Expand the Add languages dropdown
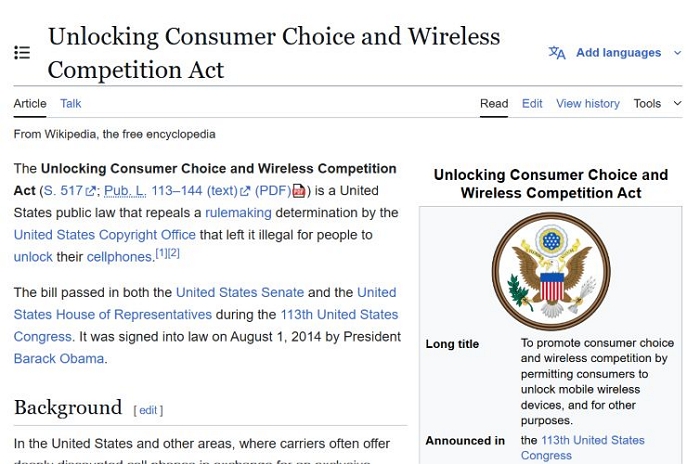 tap(677, 53)
